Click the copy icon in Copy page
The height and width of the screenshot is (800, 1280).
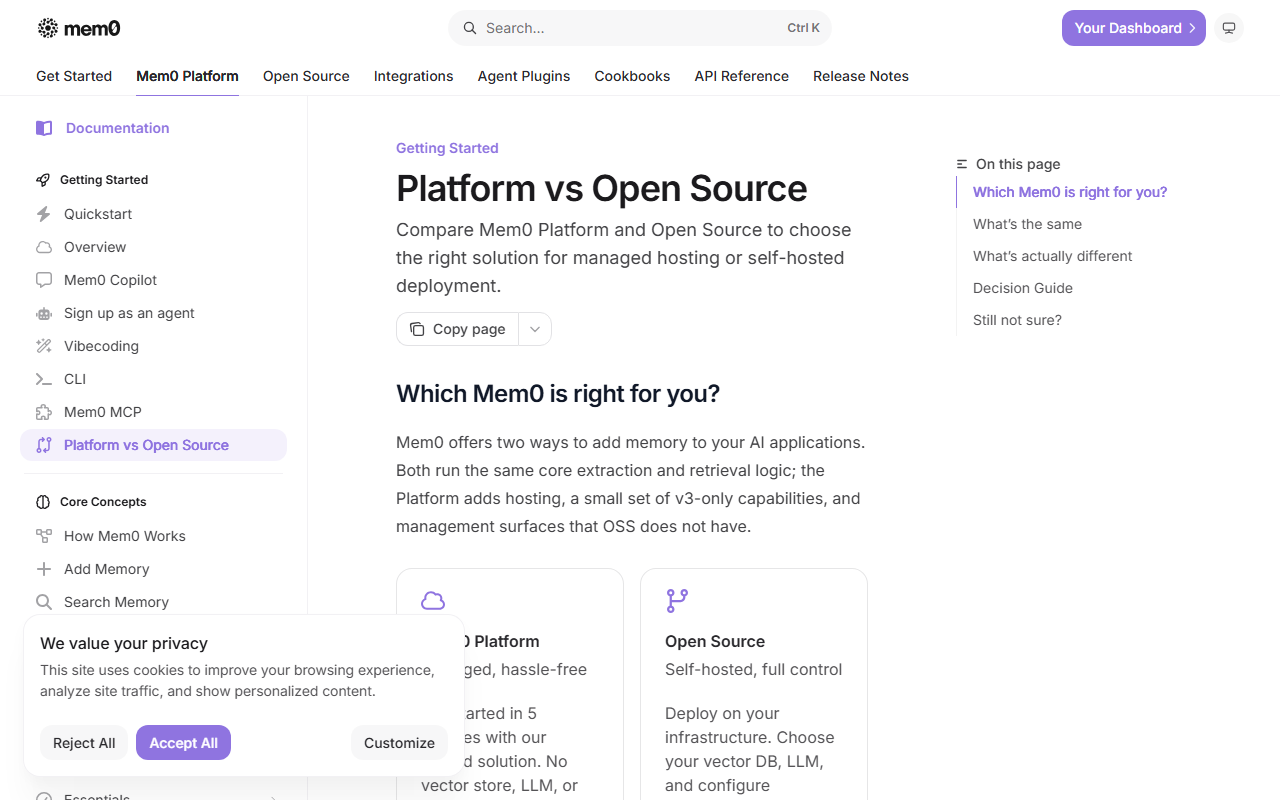(x=417, y=329)
